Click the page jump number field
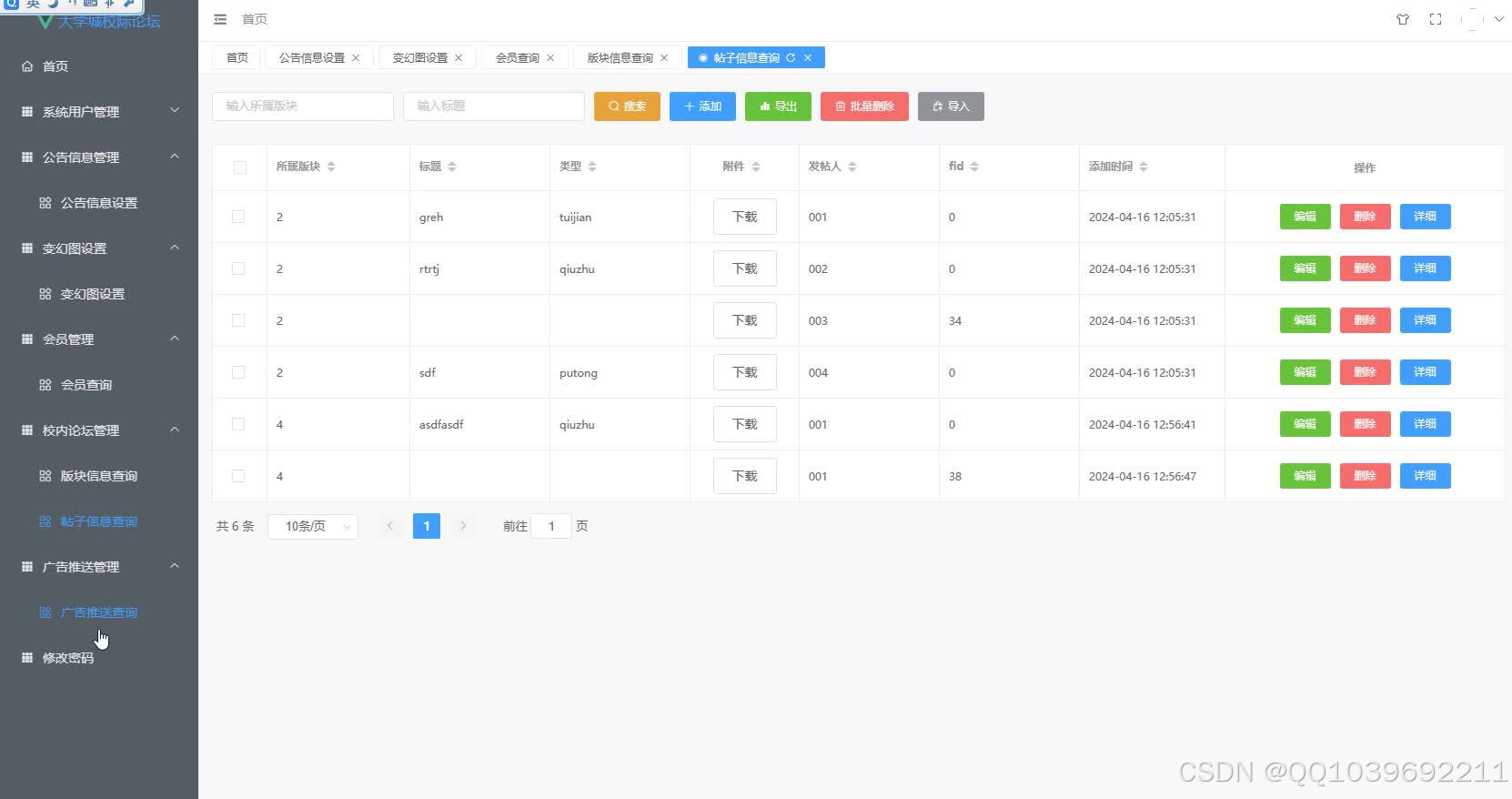 click(551, 526)
